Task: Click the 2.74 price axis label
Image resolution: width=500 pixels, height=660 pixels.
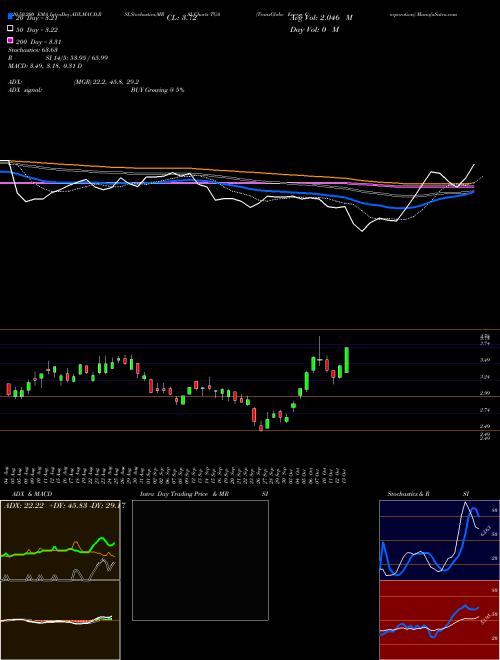Action: point(485,410)
